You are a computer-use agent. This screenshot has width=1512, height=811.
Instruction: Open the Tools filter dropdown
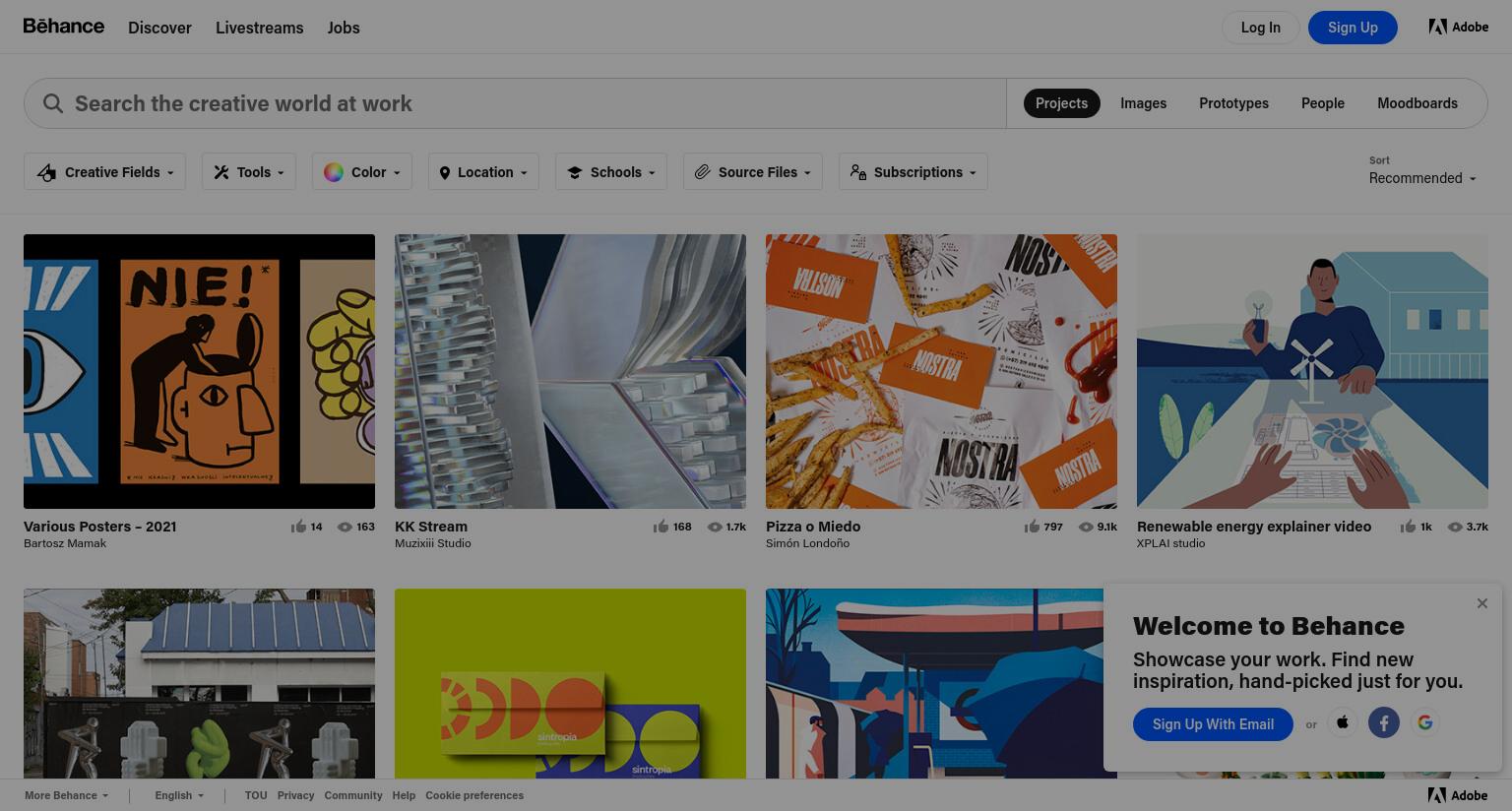click(249, 172)
